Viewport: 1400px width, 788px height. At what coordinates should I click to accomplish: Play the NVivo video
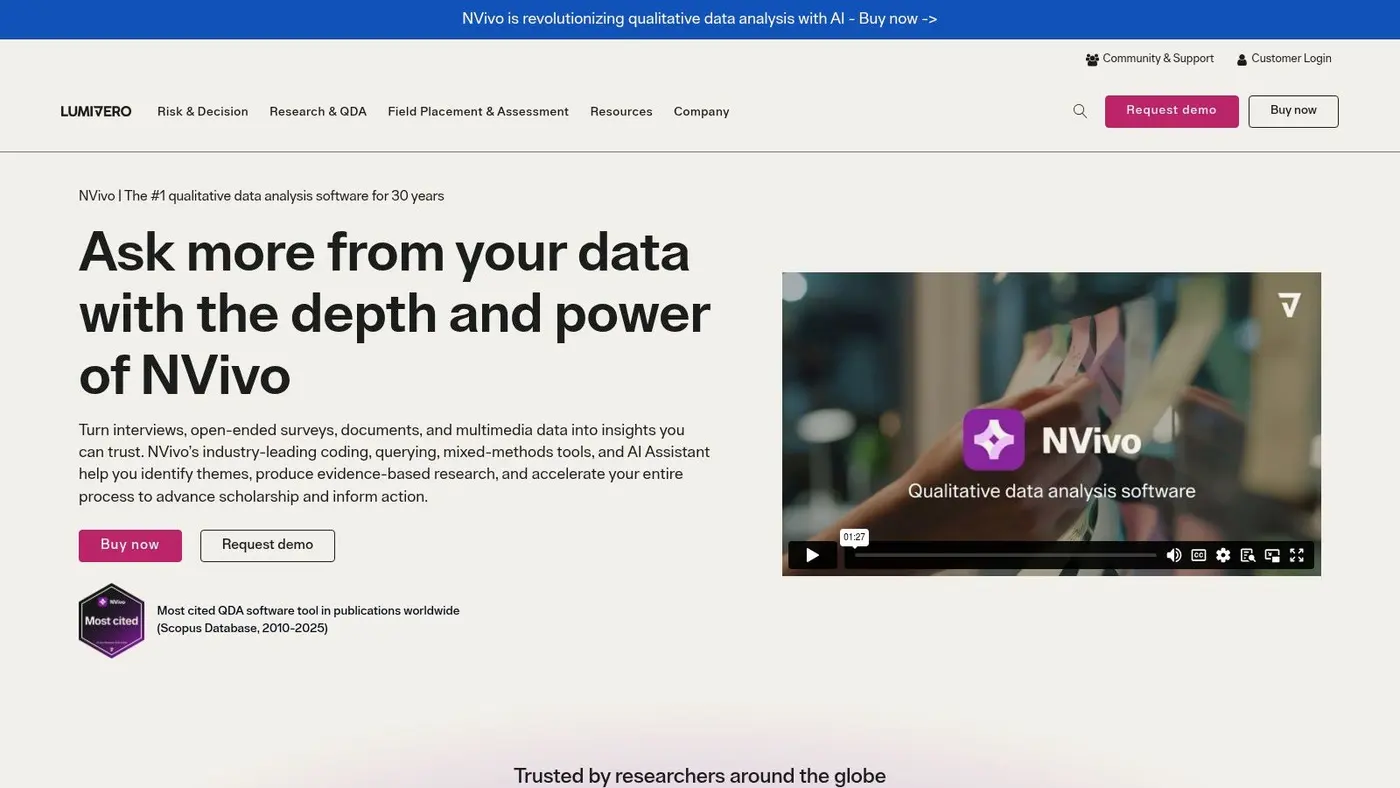(x=813, y=555)
